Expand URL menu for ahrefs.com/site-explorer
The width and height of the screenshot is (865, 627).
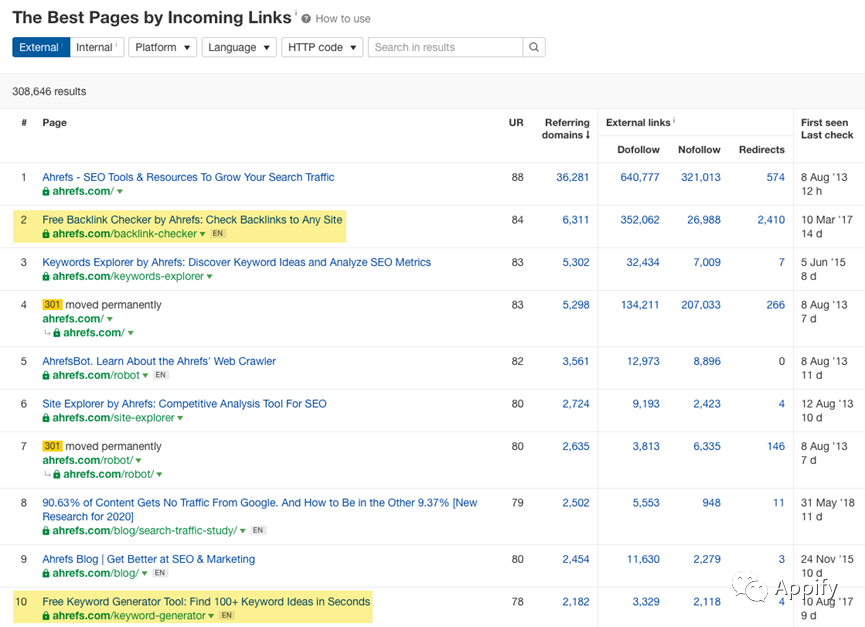180,419
